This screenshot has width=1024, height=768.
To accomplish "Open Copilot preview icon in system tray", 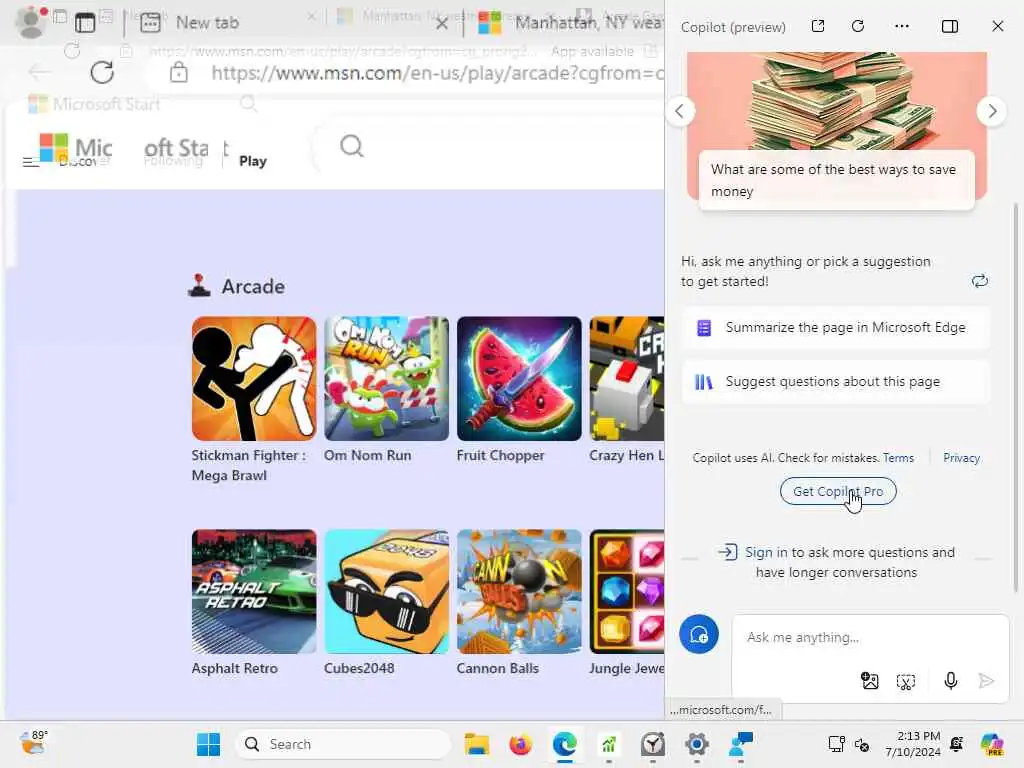I will [992, 744].
